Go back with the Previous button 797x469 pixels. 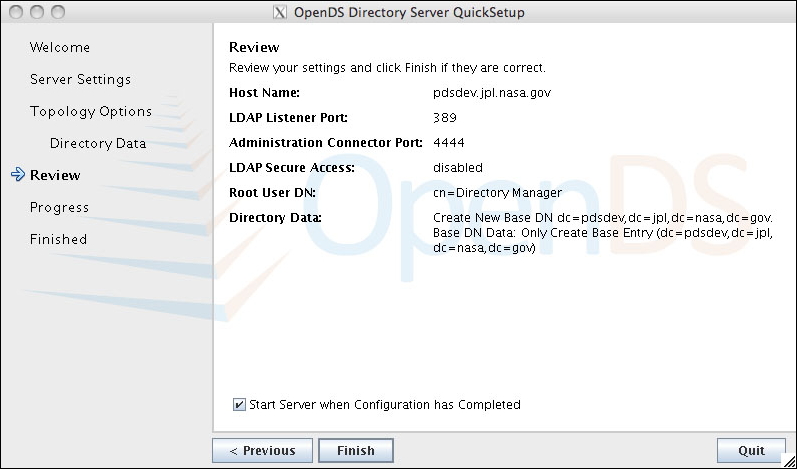[x=262, y=450]
